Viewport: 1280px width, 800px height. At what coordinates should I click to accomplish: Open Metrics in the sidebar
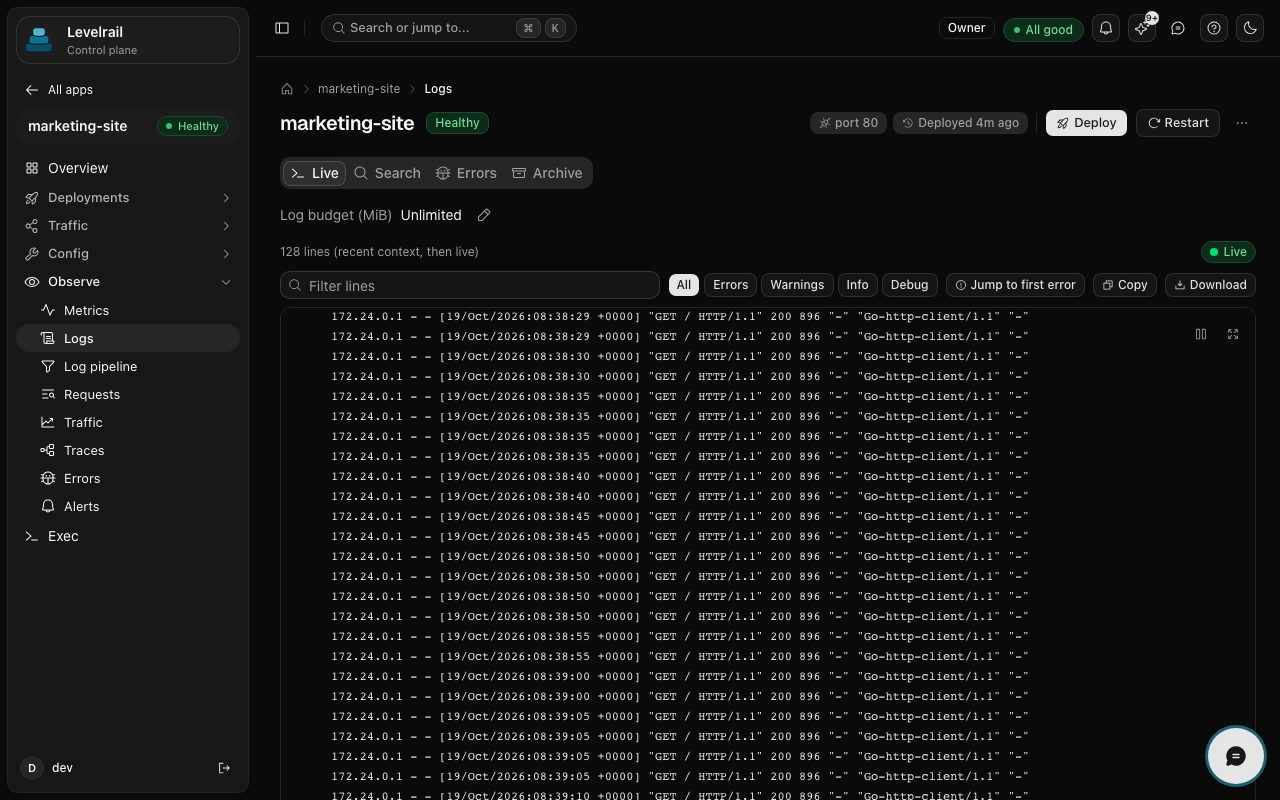point(128,311)
